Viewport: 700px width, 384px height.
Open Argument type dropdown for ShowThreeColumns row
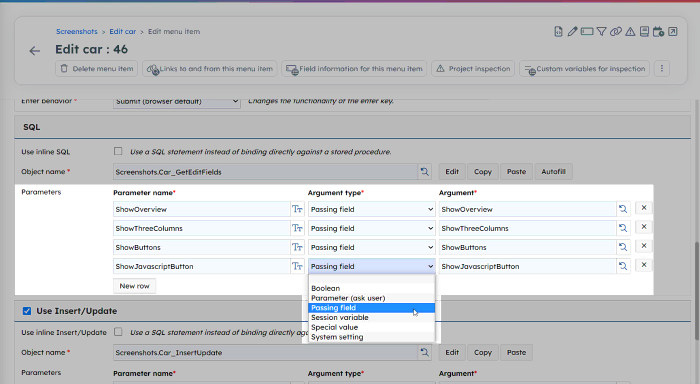tap(371, 228)
